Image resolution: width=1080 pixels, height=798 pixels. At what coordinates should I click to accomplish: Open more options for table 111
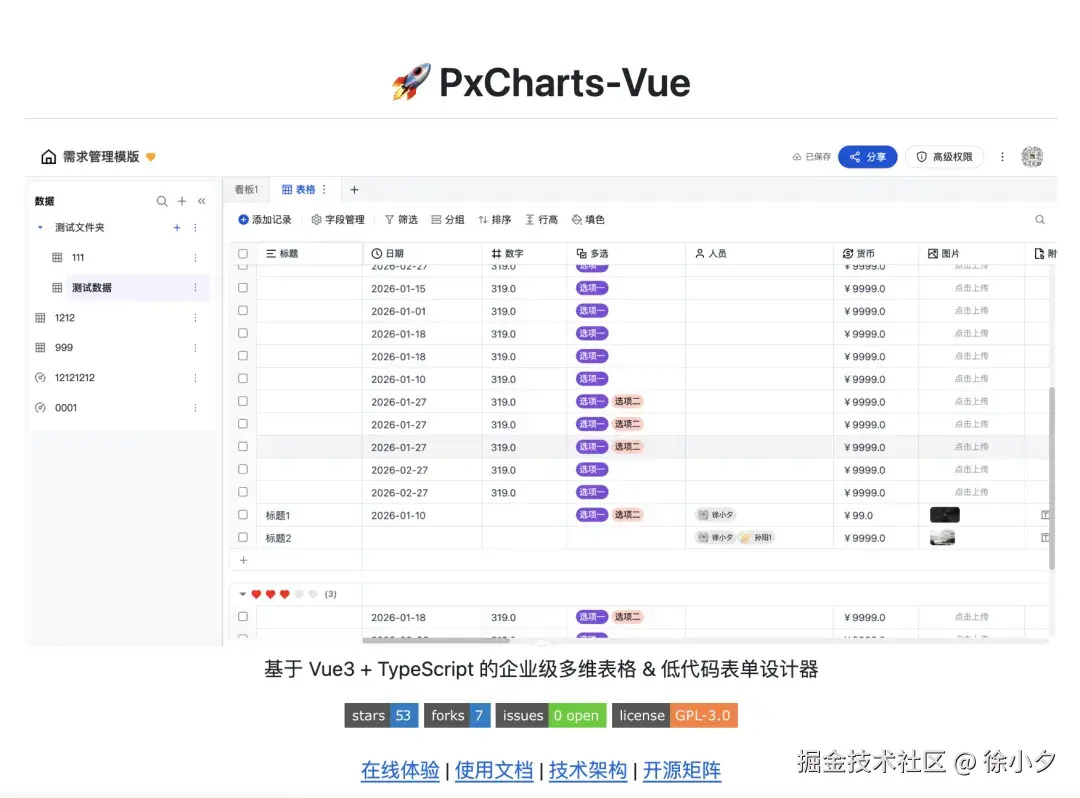196,258
